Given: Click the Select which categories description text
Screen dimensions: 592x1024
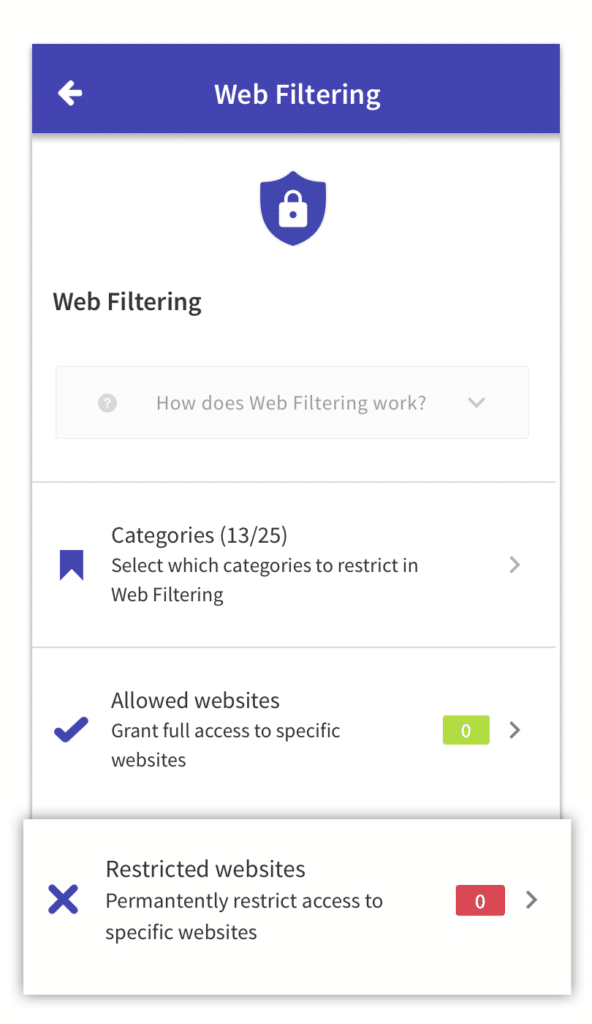Looking at the screenshot, I should pos(264,579).
